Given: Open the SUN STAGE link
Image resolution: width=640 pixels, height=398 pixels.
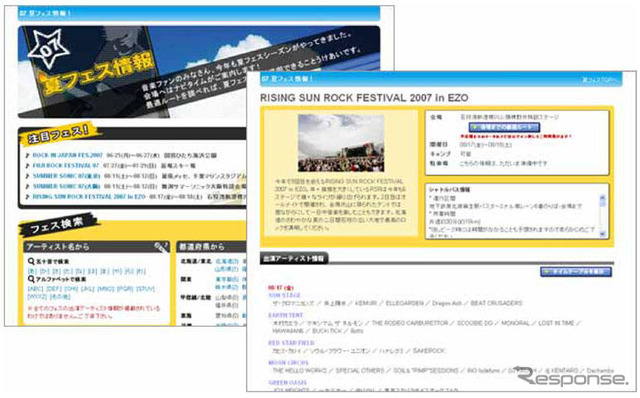Looking at the screenshot, I should 284,295.
